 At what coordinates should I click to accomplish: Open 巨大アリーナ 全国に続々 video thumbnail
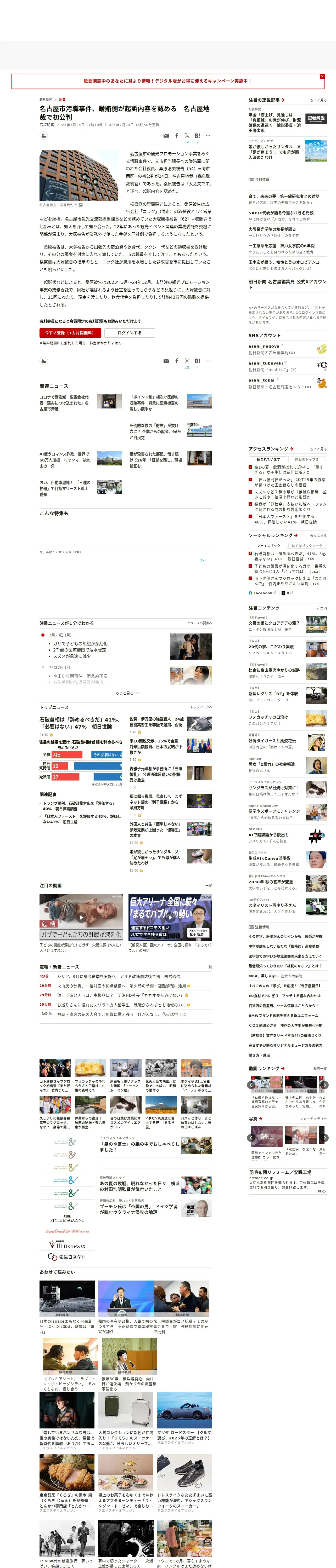point(170,917)
